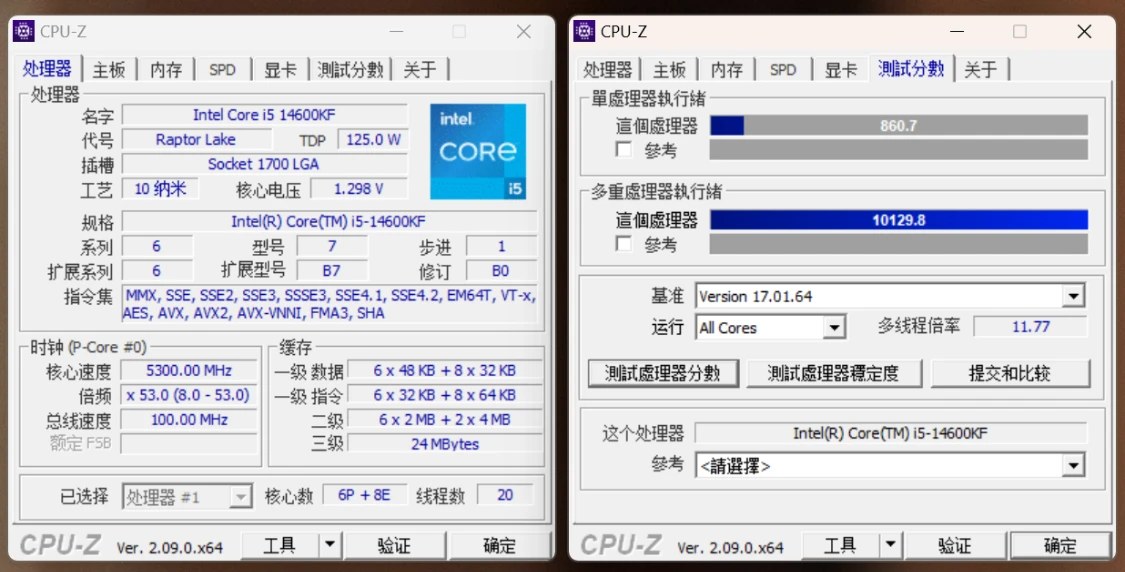Image resolution: width=1125 pixels, height=572 pixels.
Task: Click the 測試處理器穩定度 button
Action: [x=833, y=373]
